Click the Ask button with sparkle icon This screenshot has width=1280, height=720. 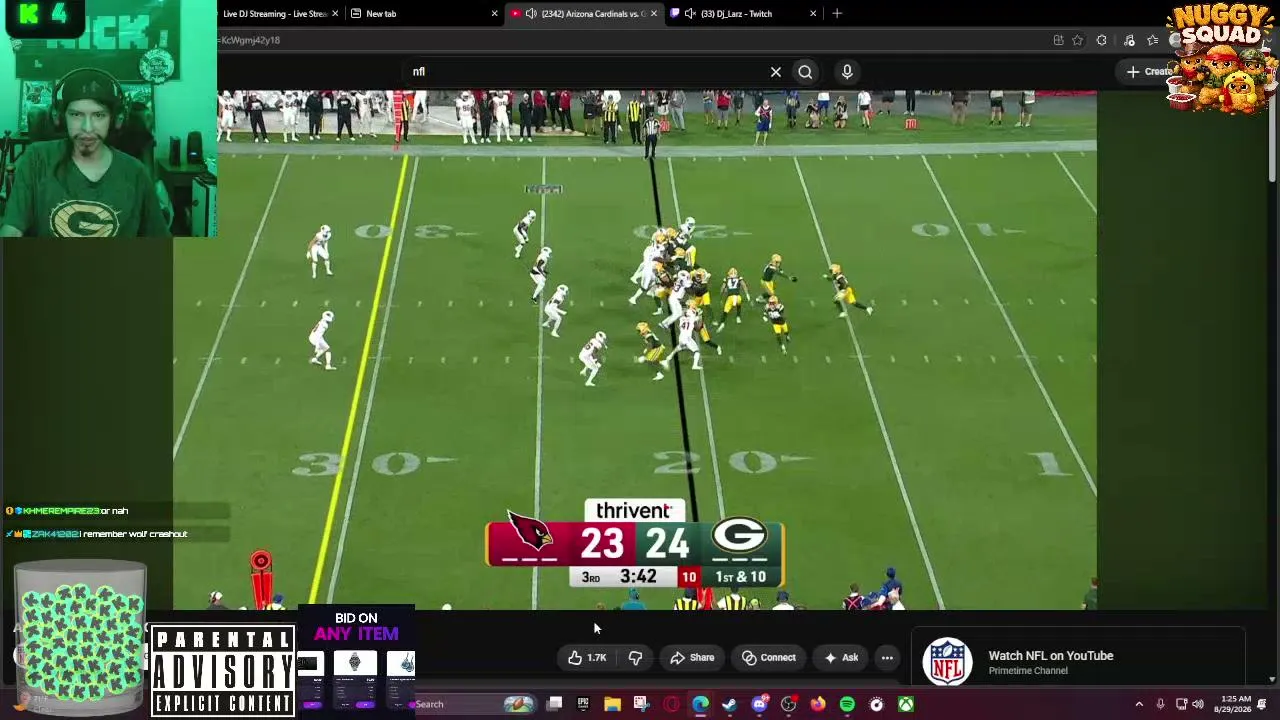pos(840,658)
